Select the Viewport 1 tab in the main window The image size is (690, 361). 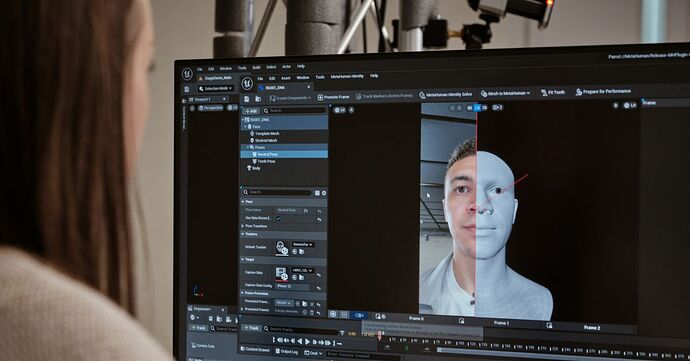click(206, 99)
